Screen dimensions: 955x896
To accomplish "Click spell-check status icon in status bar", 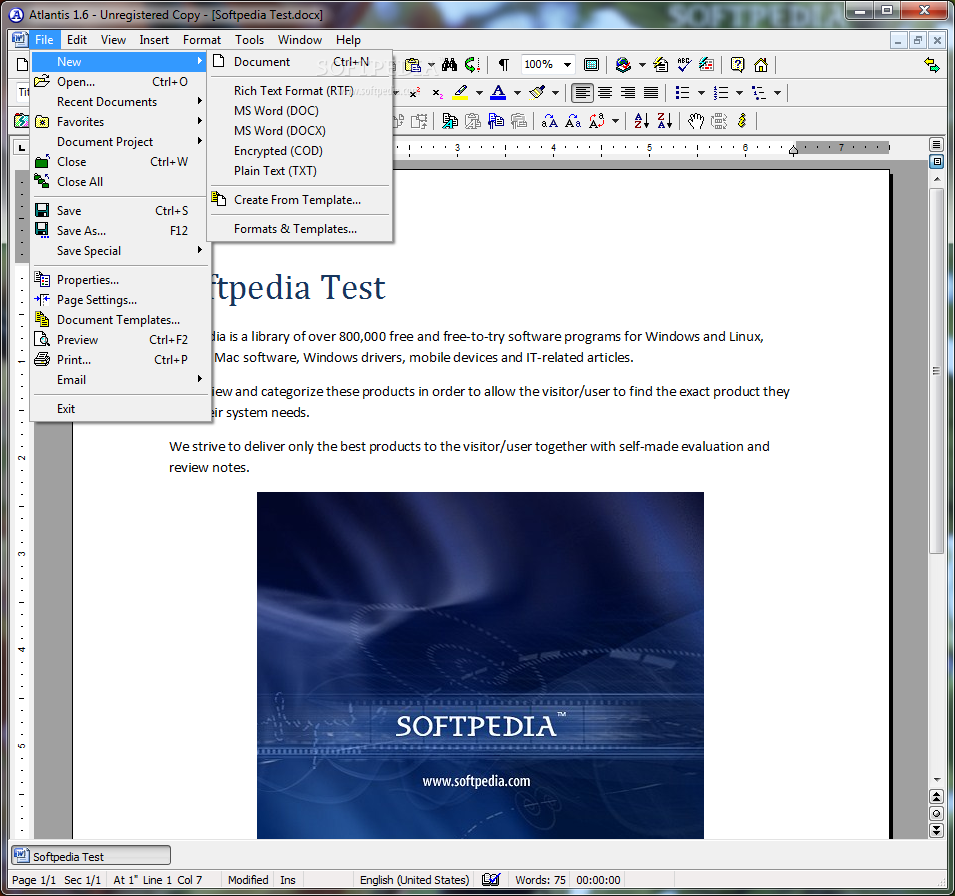I will (x=491, y=880).
